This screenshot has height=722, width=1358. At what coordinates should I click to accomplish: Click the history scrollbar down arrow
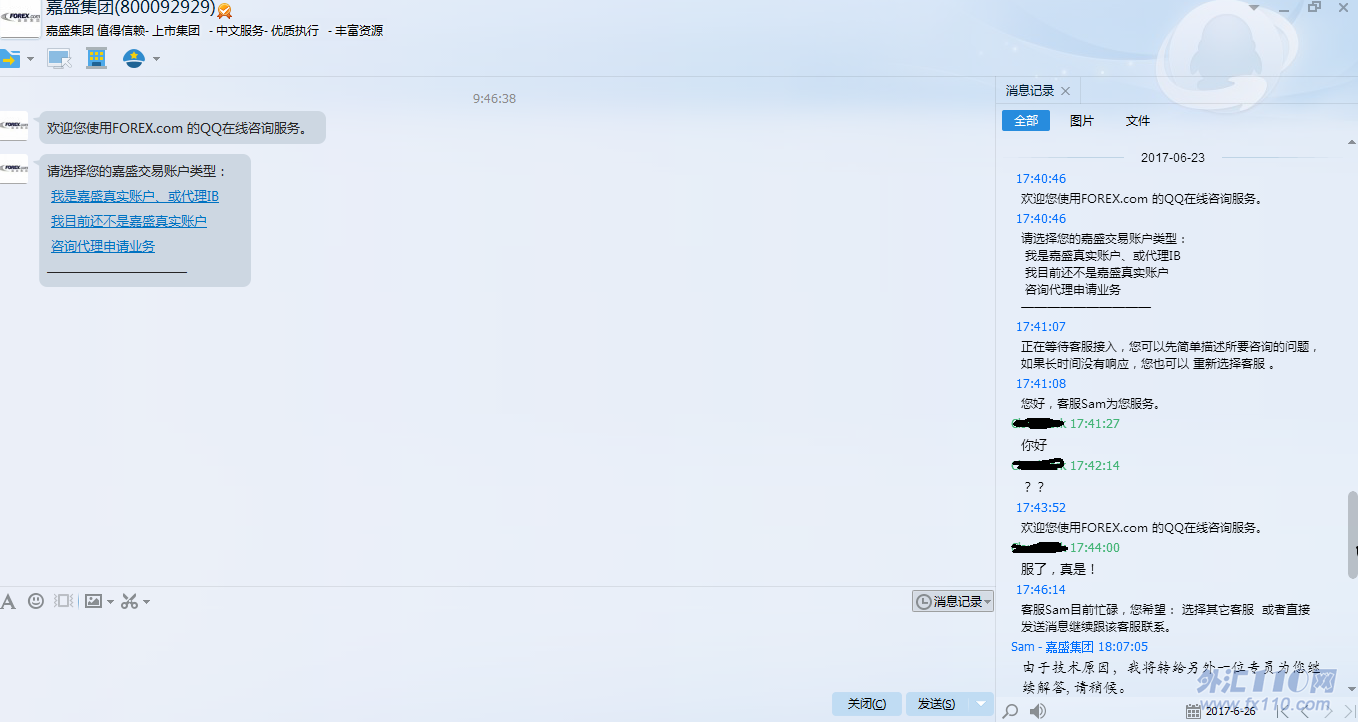(1353, 691)
